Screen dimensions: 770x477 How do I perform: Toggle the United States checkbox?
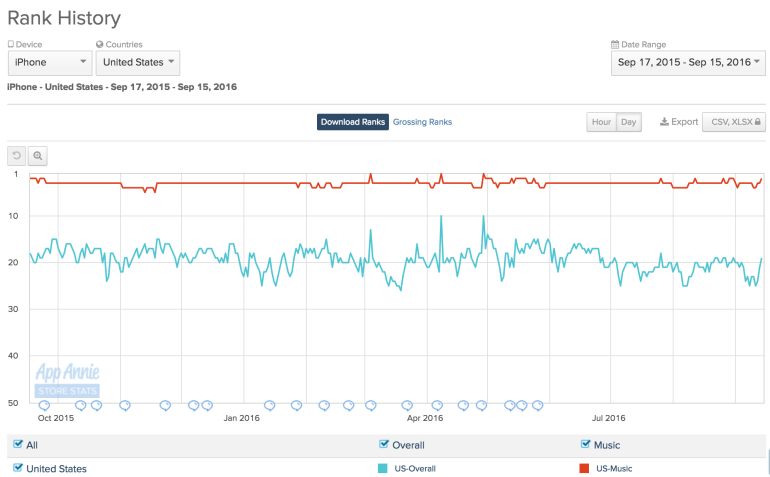(18, 467)
